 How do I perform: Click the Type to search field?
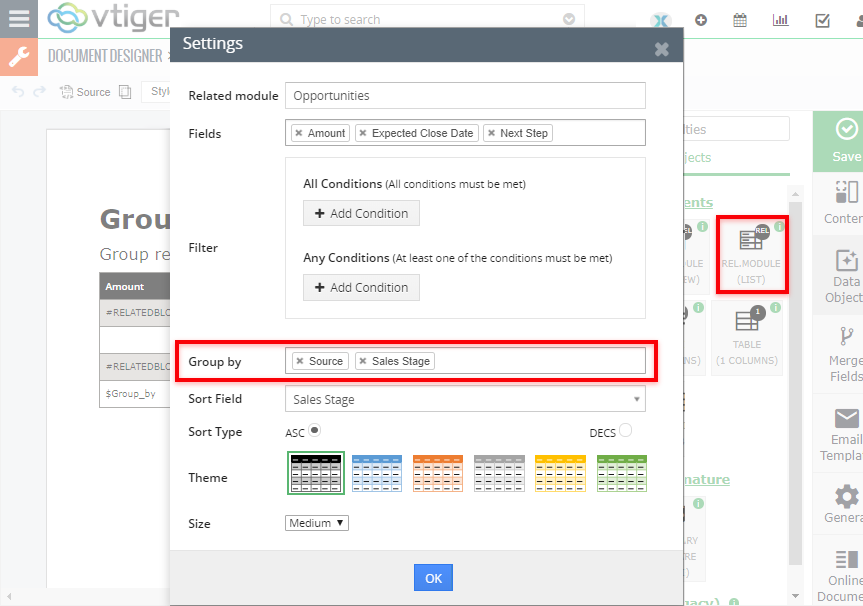(427, 19)
